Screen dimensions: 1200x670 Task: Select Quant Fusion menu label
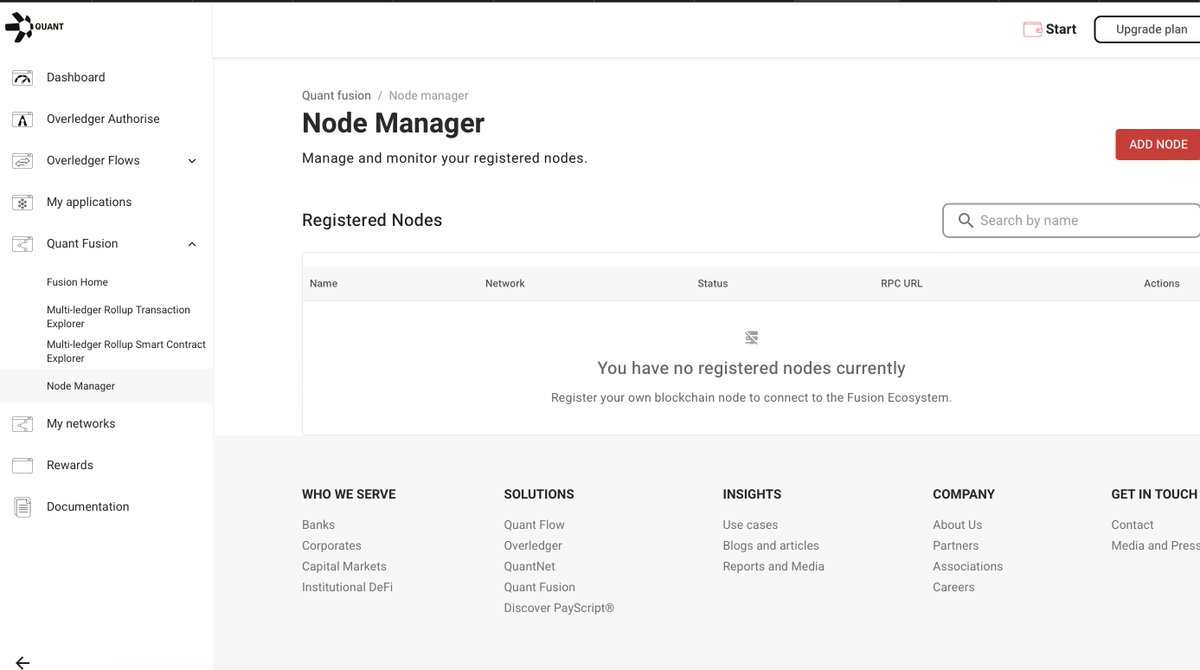(x=82, y=244)
